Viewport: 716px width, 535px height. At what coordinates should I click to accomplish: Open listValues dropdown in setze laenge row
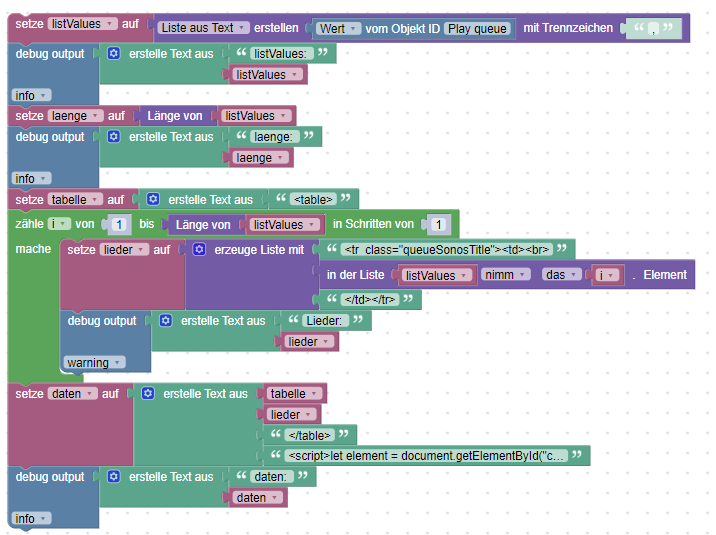pyautogui.click(x=256, y=116)
